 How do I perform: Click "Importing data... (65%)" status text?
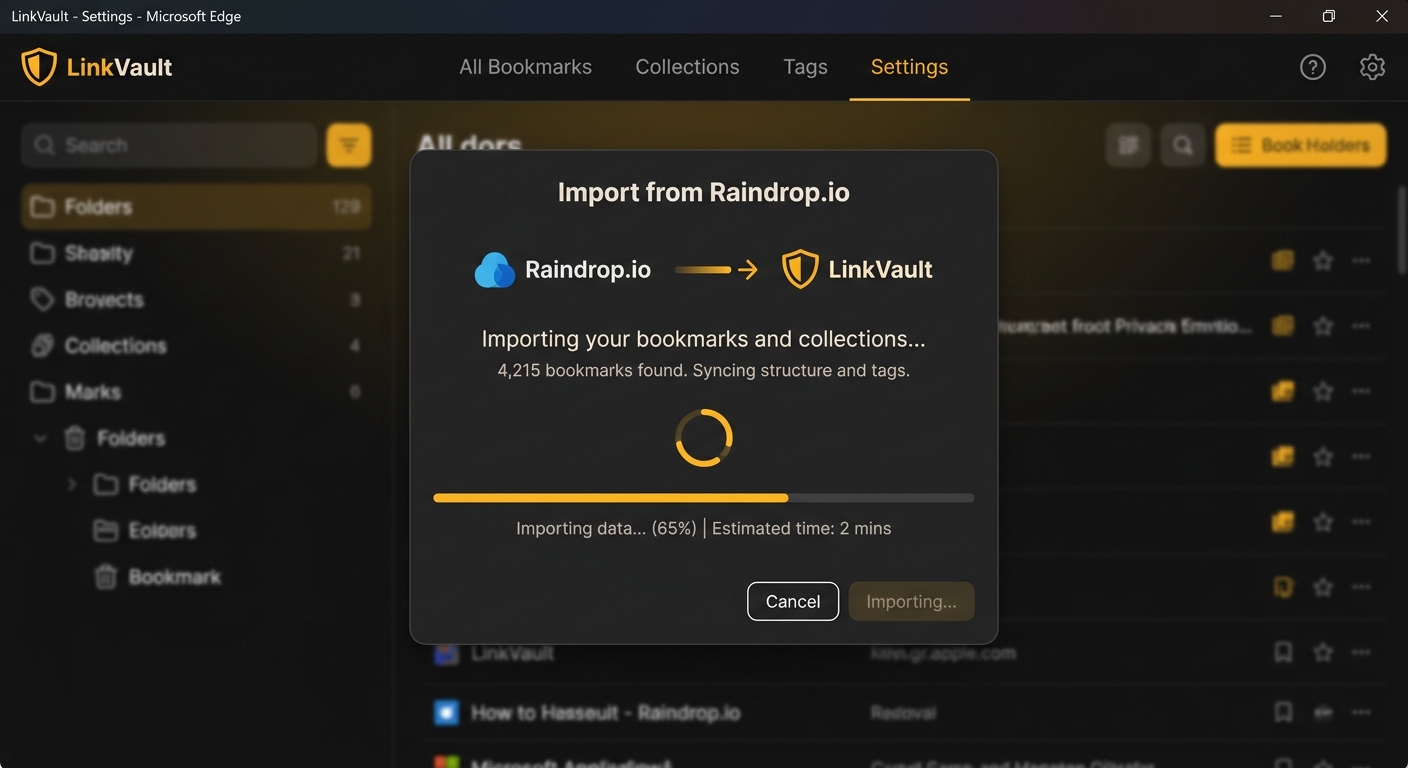coord(606,528)
